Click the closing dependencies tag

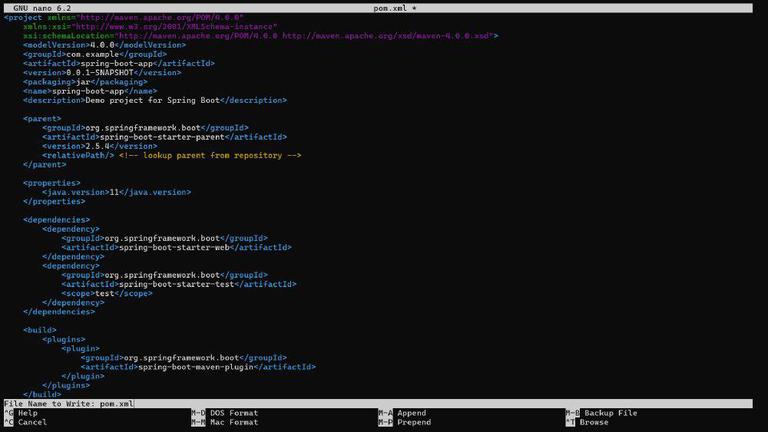click(x=59, y=312)
